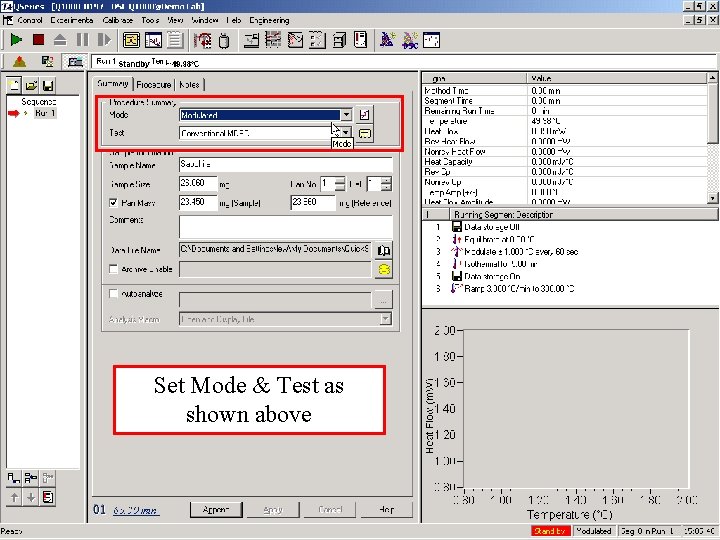
Task: Click the Apply button
Action: tap(273, 510)
